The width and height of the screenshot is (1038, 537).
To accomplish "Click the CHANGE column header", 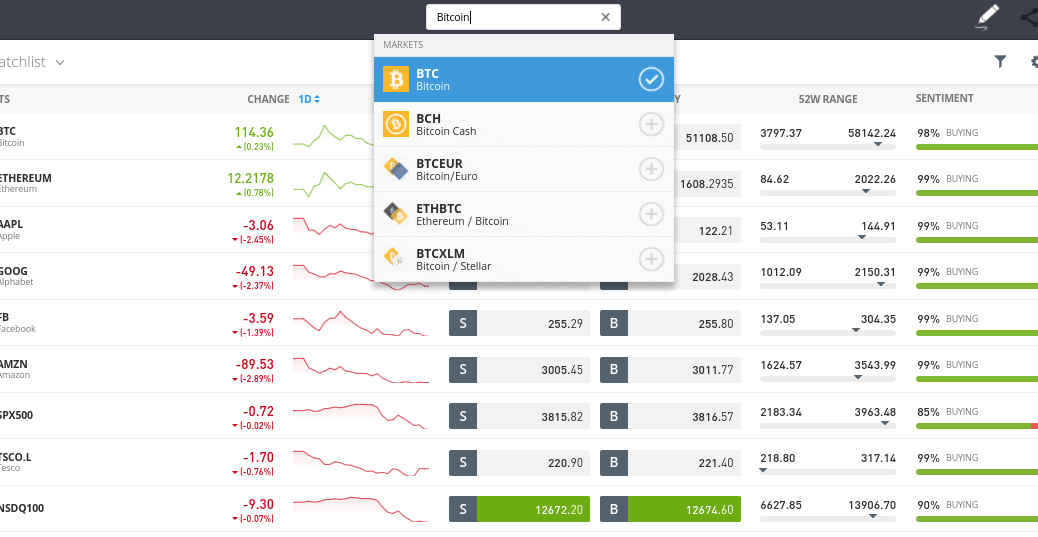I will 268,99.
